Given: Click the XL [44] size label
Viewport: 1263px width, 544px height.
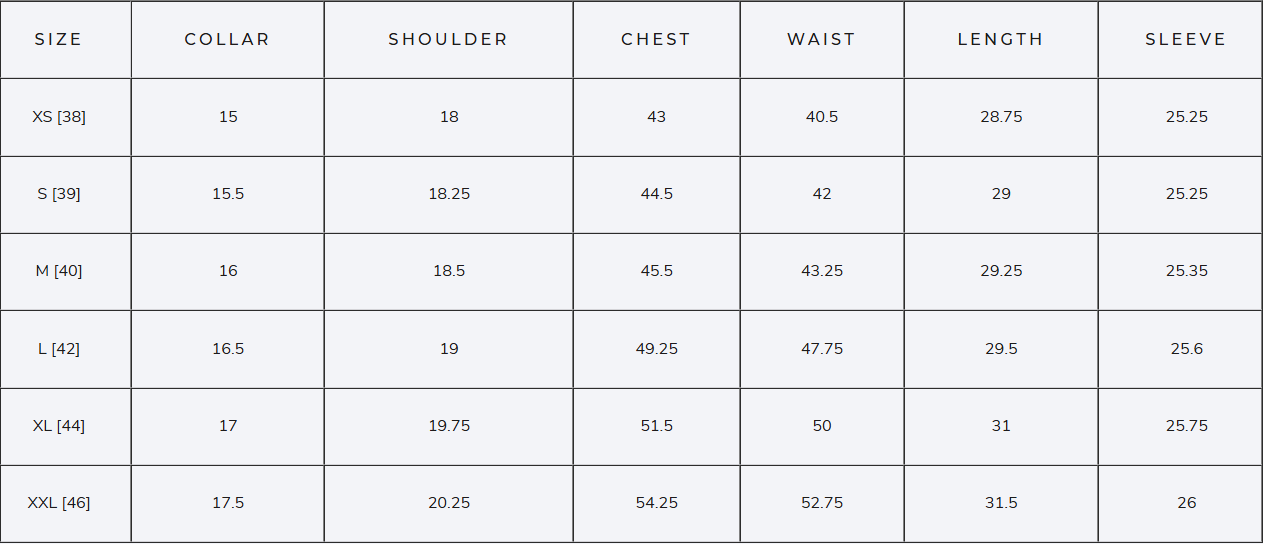Looking at the screenshot, I should 59,426.
